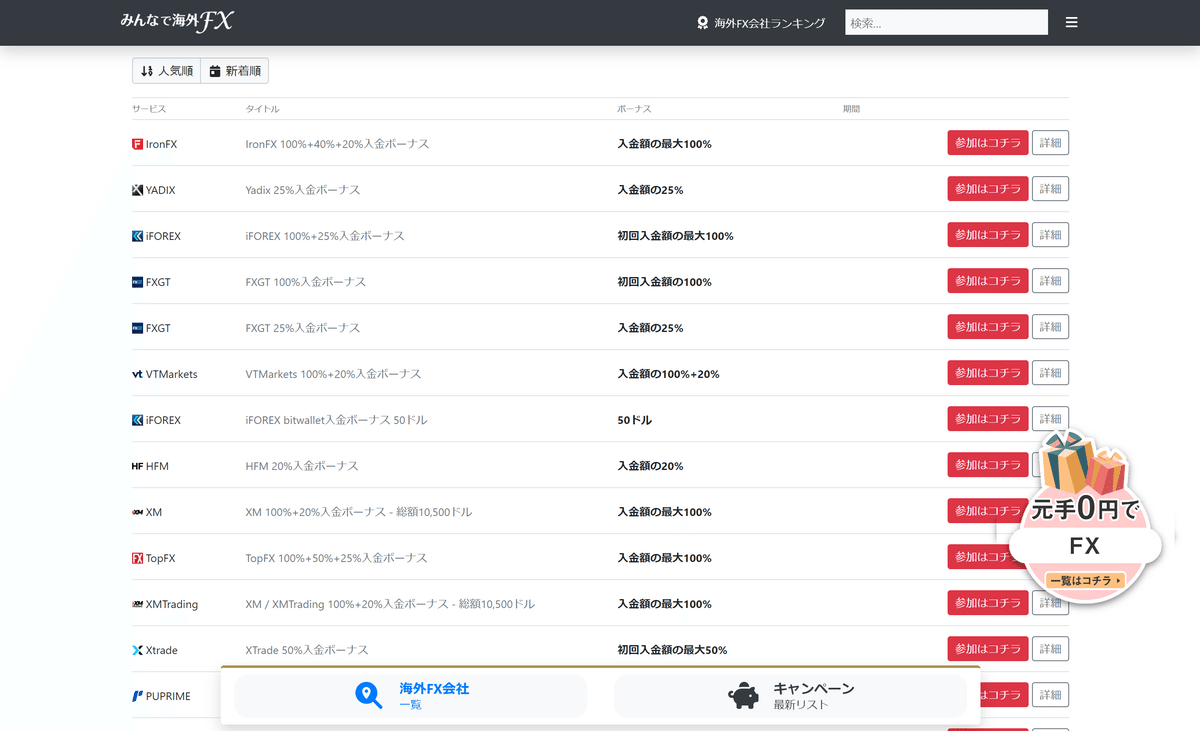Click the FXGT logo icon
Screen dimensions: 1200x731
(137, 281)
